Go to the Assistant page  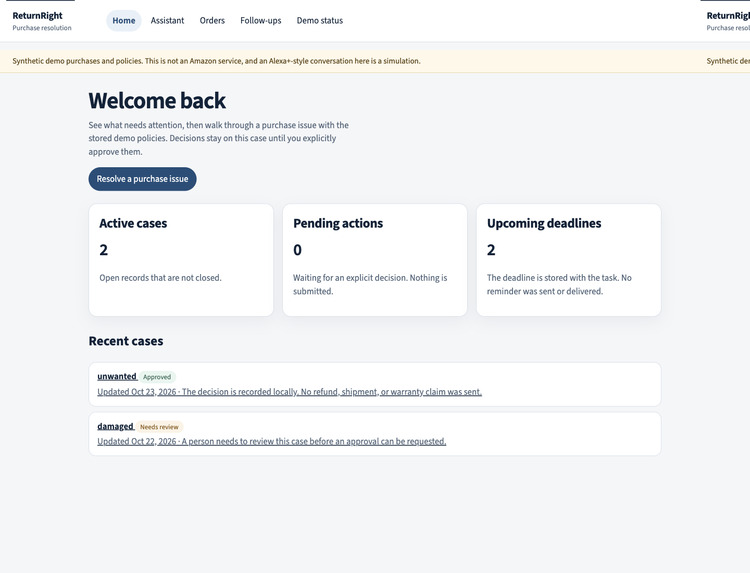pos(167,21)
